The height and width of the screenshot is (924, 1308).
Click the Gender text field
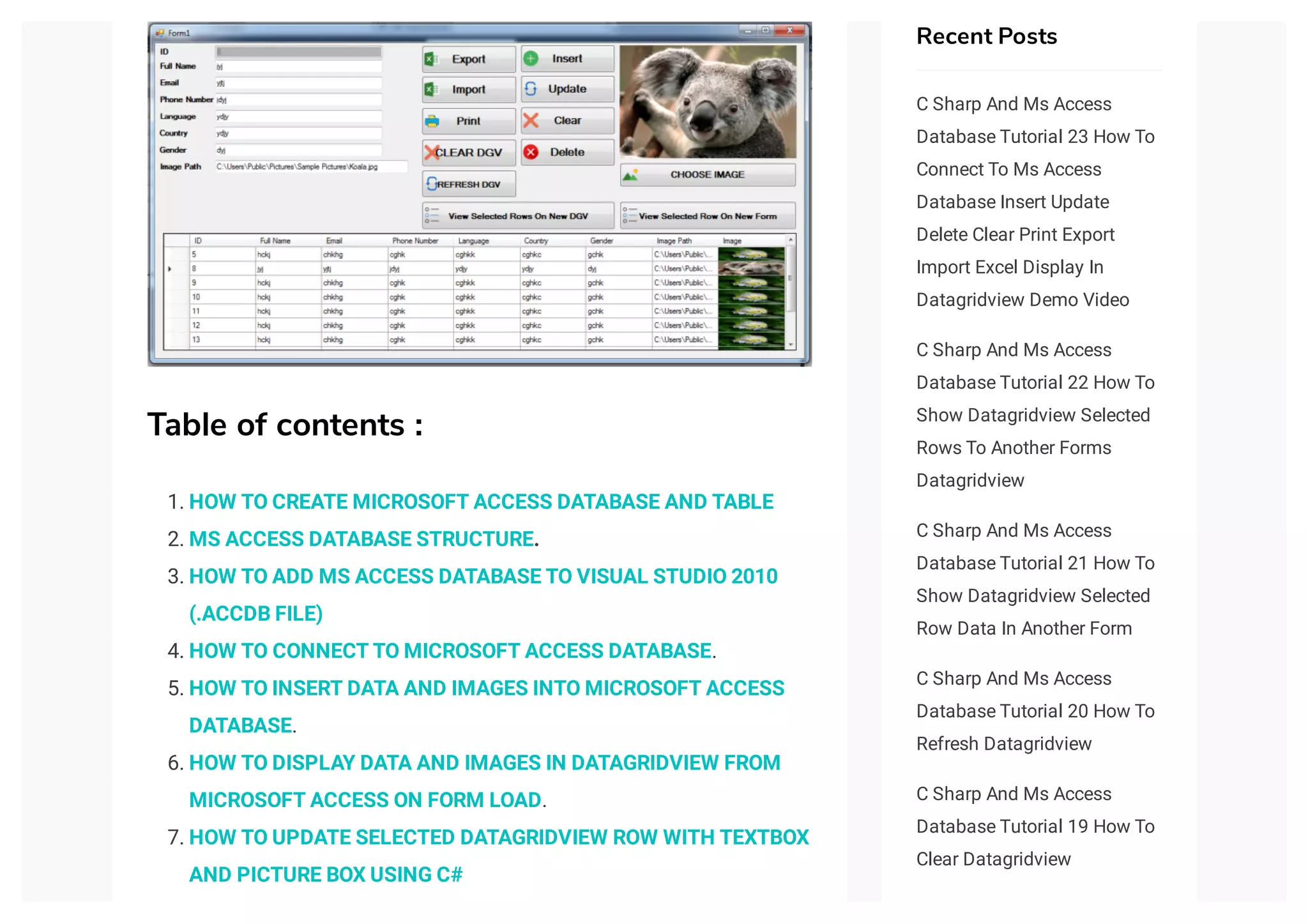(298, 150)
